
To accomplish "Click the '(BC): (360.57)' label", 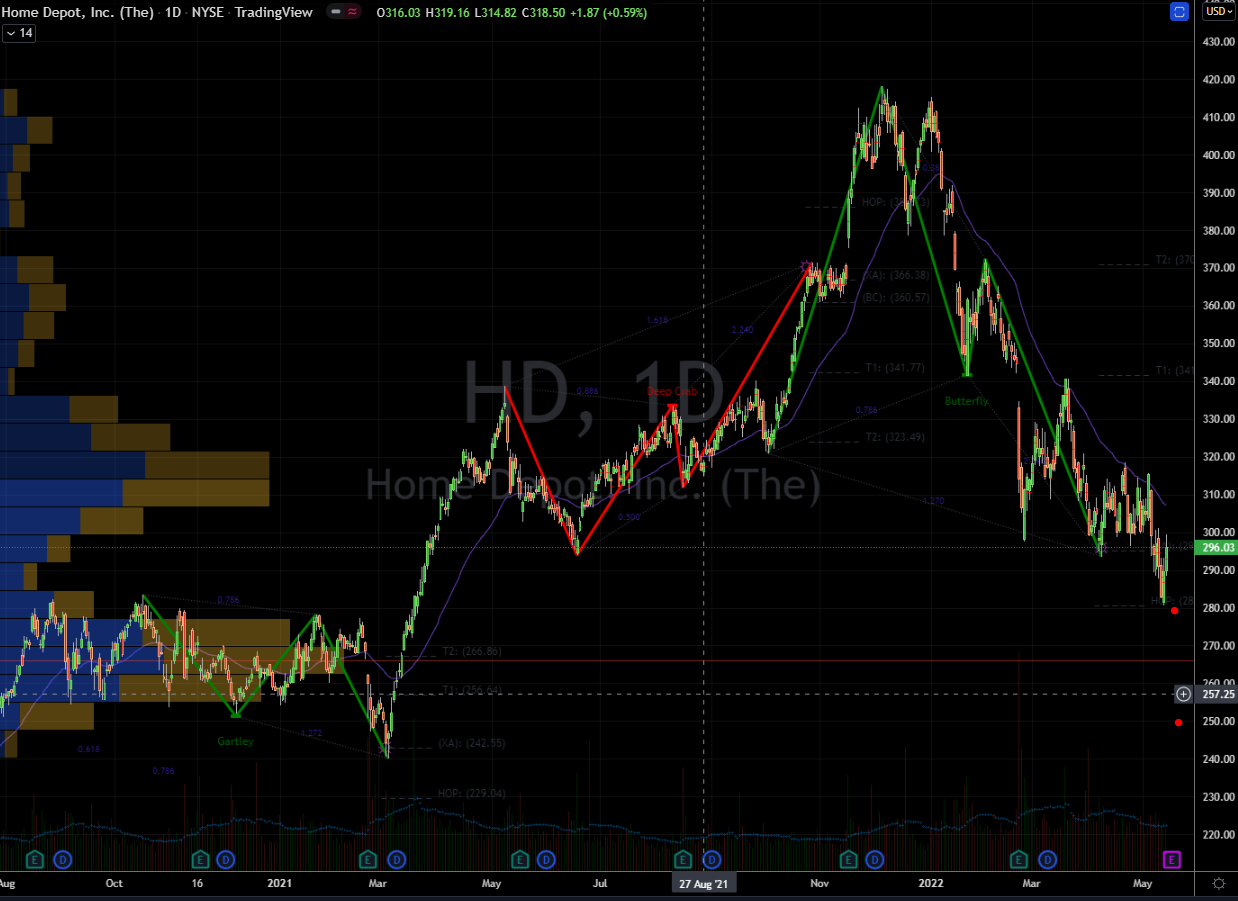I will pyautogui.click(x=896, y=297).
